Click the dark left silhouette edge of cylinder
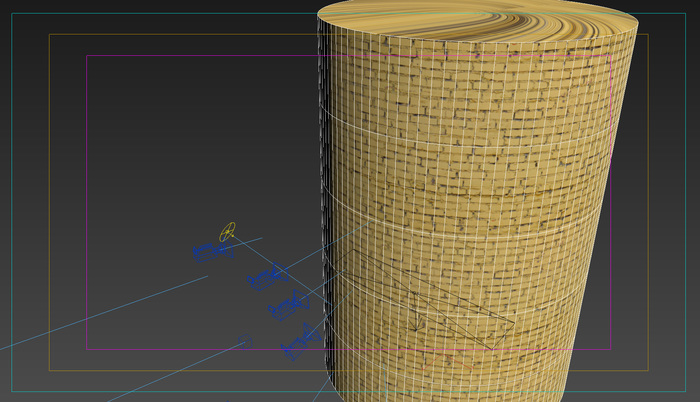 click(x=321, y=179)
